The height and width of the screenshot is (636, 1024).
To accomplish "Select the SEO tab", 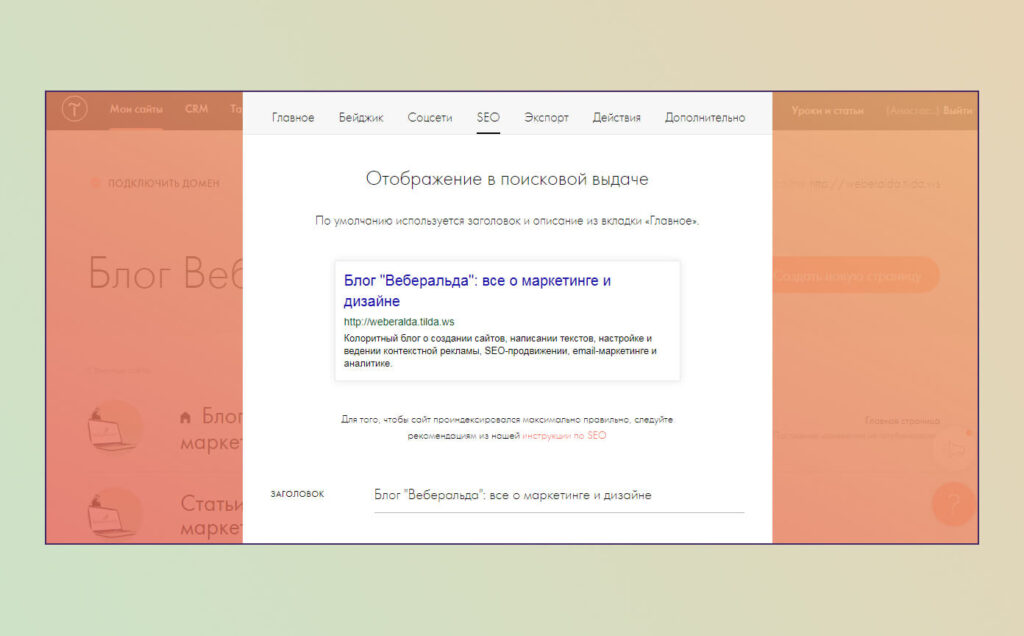I will pos(488,118).
